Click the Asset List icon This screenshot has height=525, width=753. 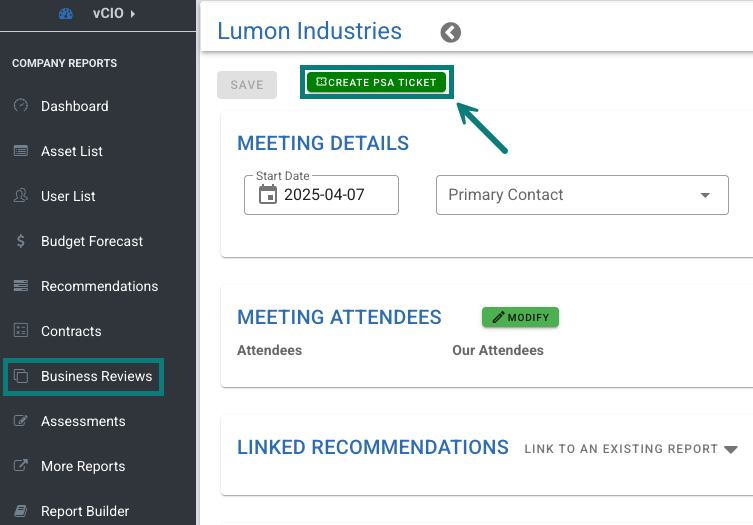click(21, 151)
